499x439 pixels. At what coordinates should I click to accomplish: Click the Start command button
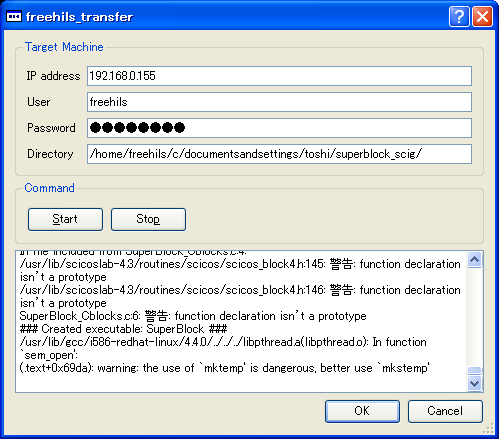(x=65, y=219)
